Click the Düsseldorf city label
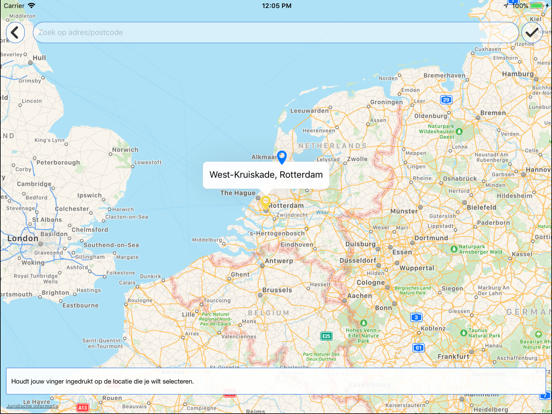Screen dimensions: 552x414 point(358,261)
